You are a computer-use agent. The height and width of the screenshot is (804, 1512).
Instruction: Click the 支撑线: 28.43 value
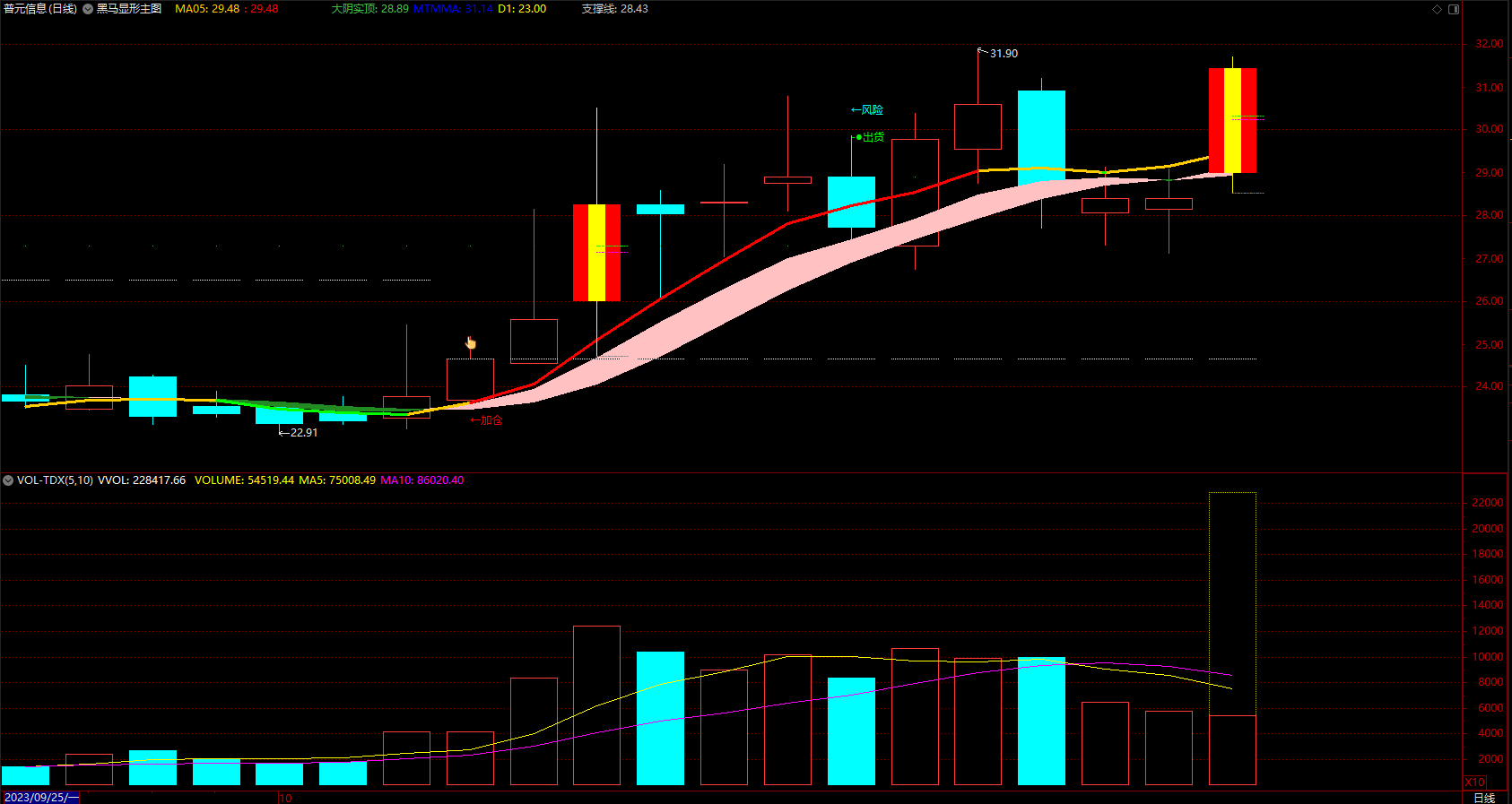point(615,9)
